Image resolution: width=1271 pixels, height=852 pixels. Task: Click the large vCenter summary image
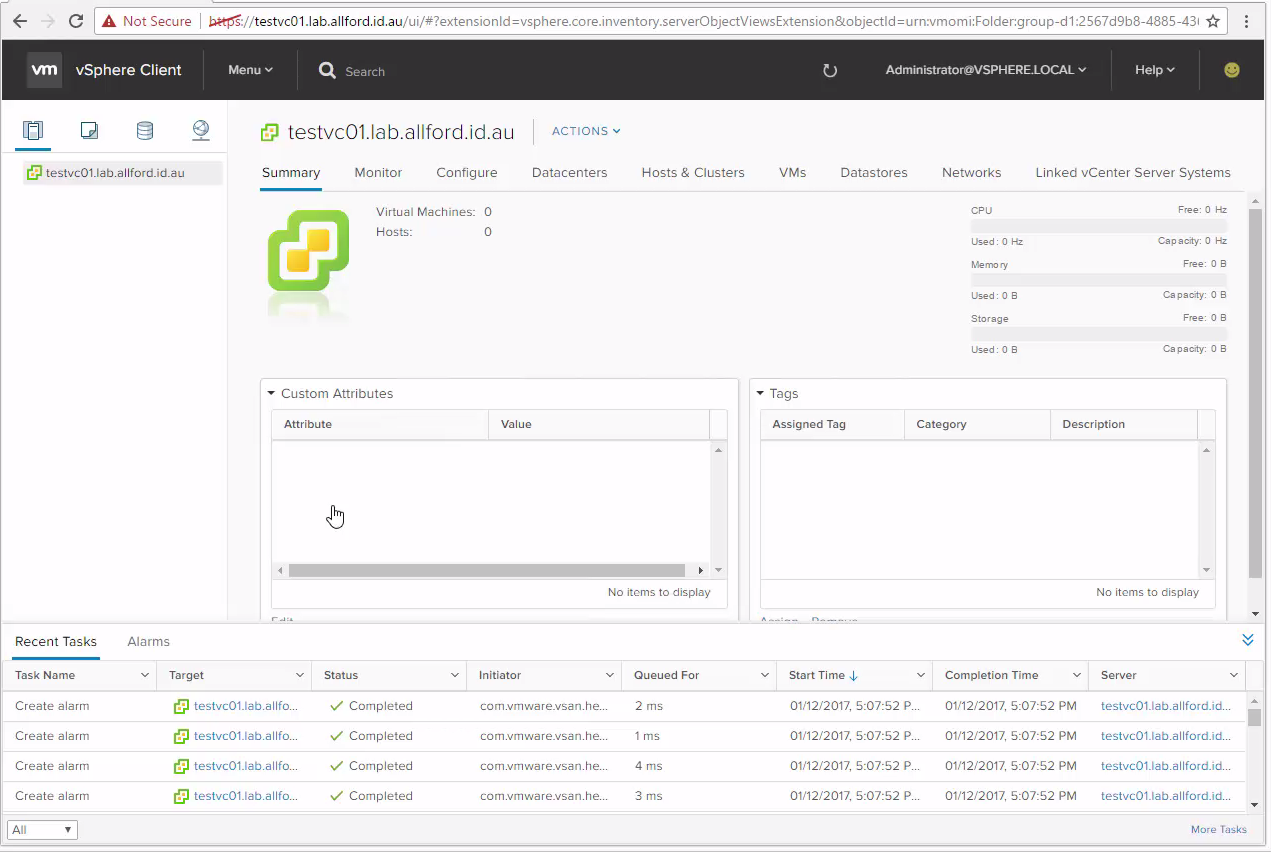click(x=308, y=251)
